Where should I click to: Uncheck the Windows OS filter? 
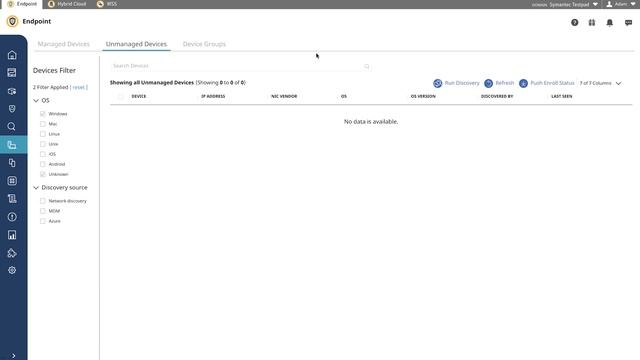point(43,113)
